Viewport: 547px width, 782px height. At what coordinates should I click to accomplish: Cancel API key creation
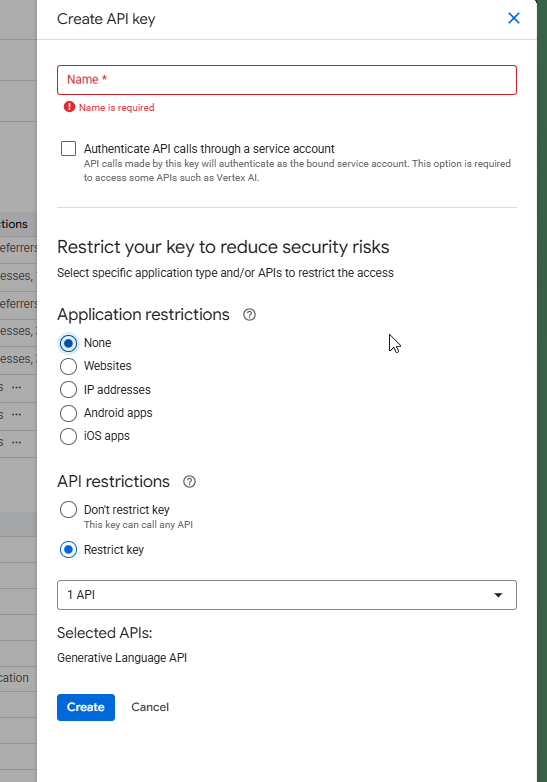click(150, 707)
